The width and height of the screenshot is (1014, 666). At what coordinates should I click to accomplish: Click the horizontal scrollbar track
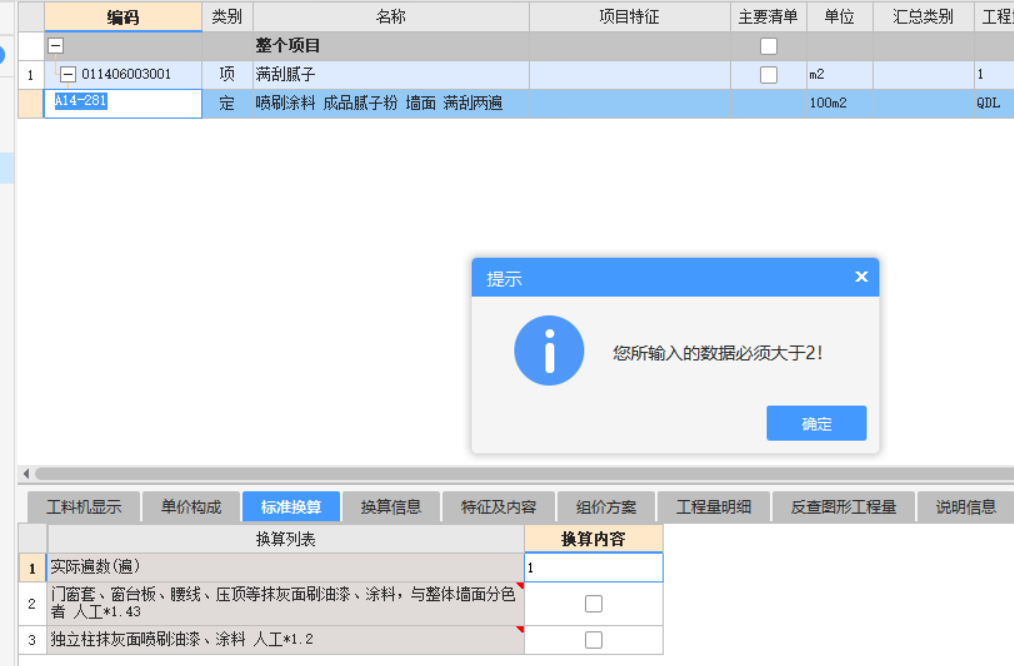524,474
